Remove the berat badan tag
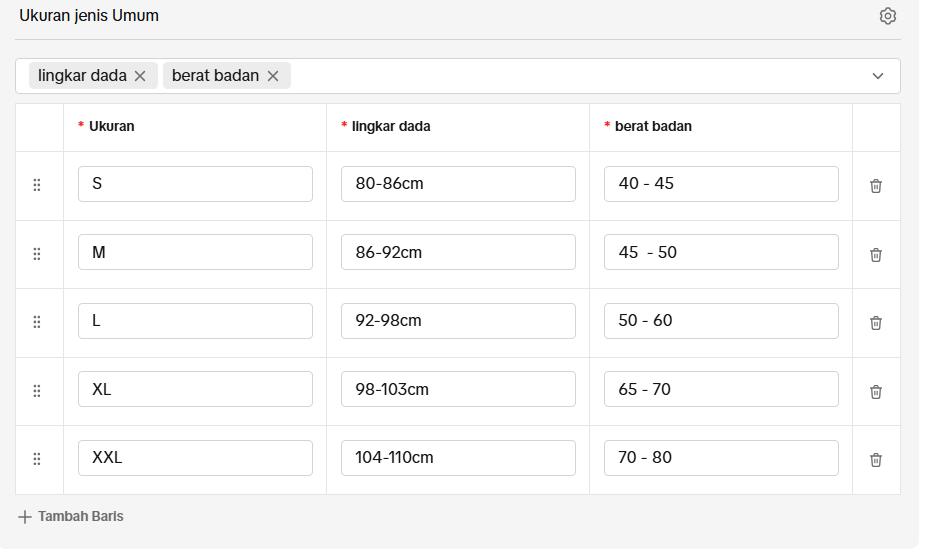This screenshot has height=556, width=925. (273, 76)
